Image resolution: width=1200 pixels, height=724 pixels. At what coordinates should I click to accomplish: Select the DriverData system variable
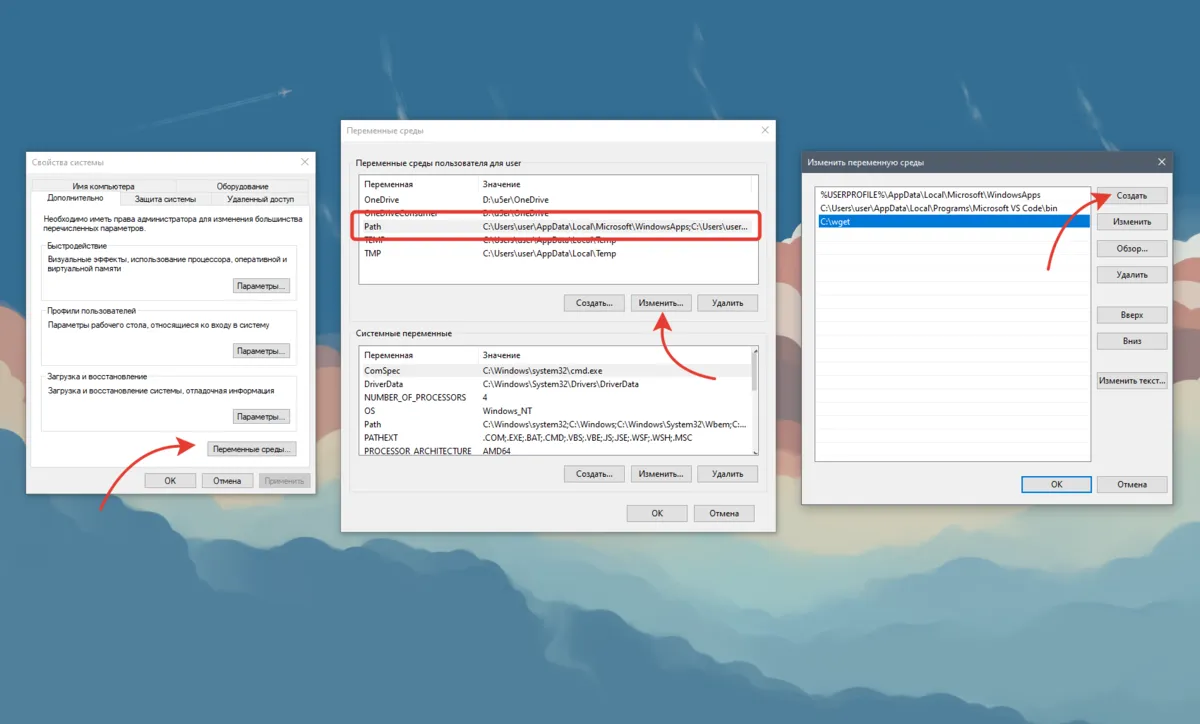[x=554, y=384]
